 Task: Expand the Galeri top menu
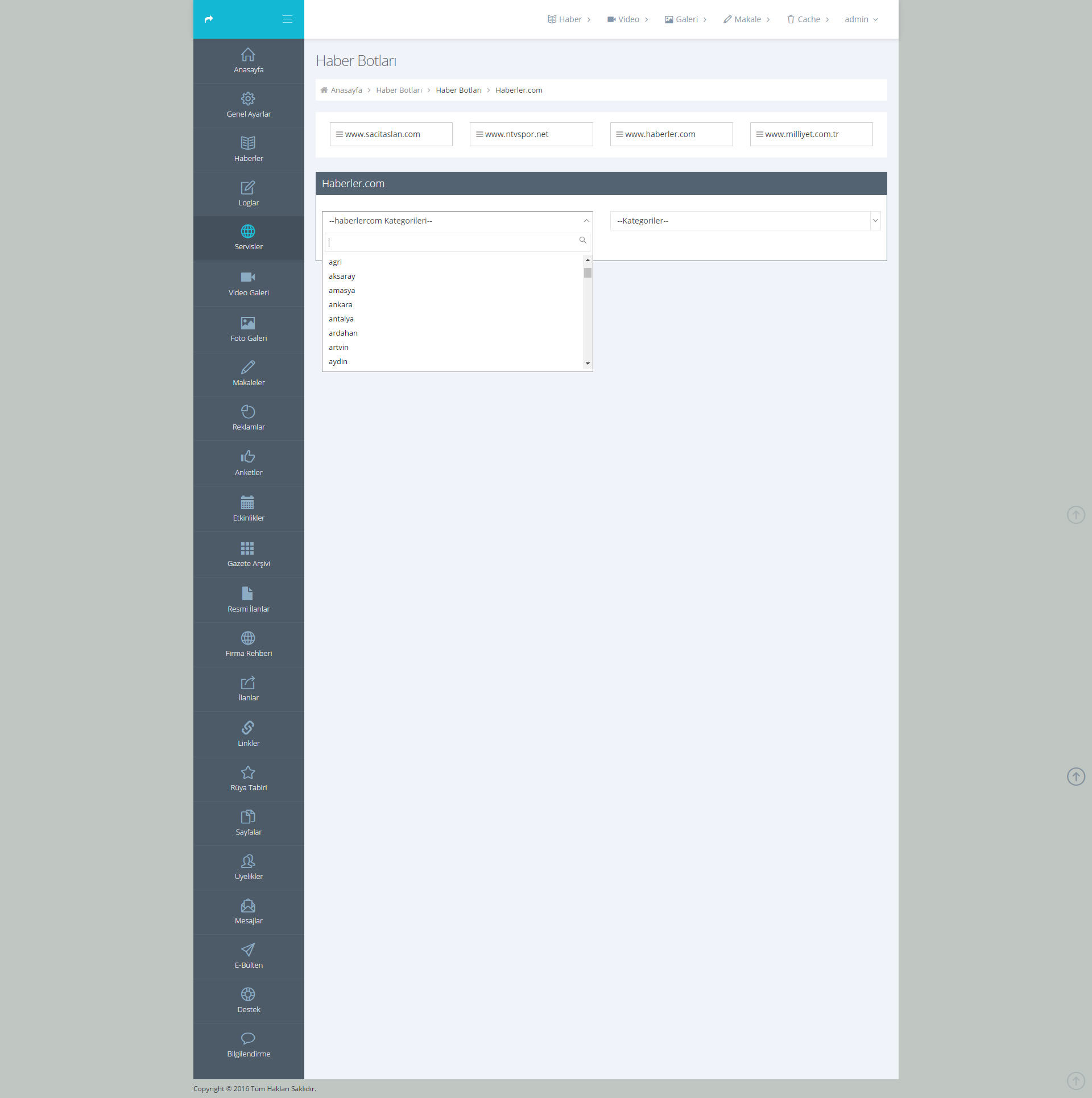click(686, 19)
